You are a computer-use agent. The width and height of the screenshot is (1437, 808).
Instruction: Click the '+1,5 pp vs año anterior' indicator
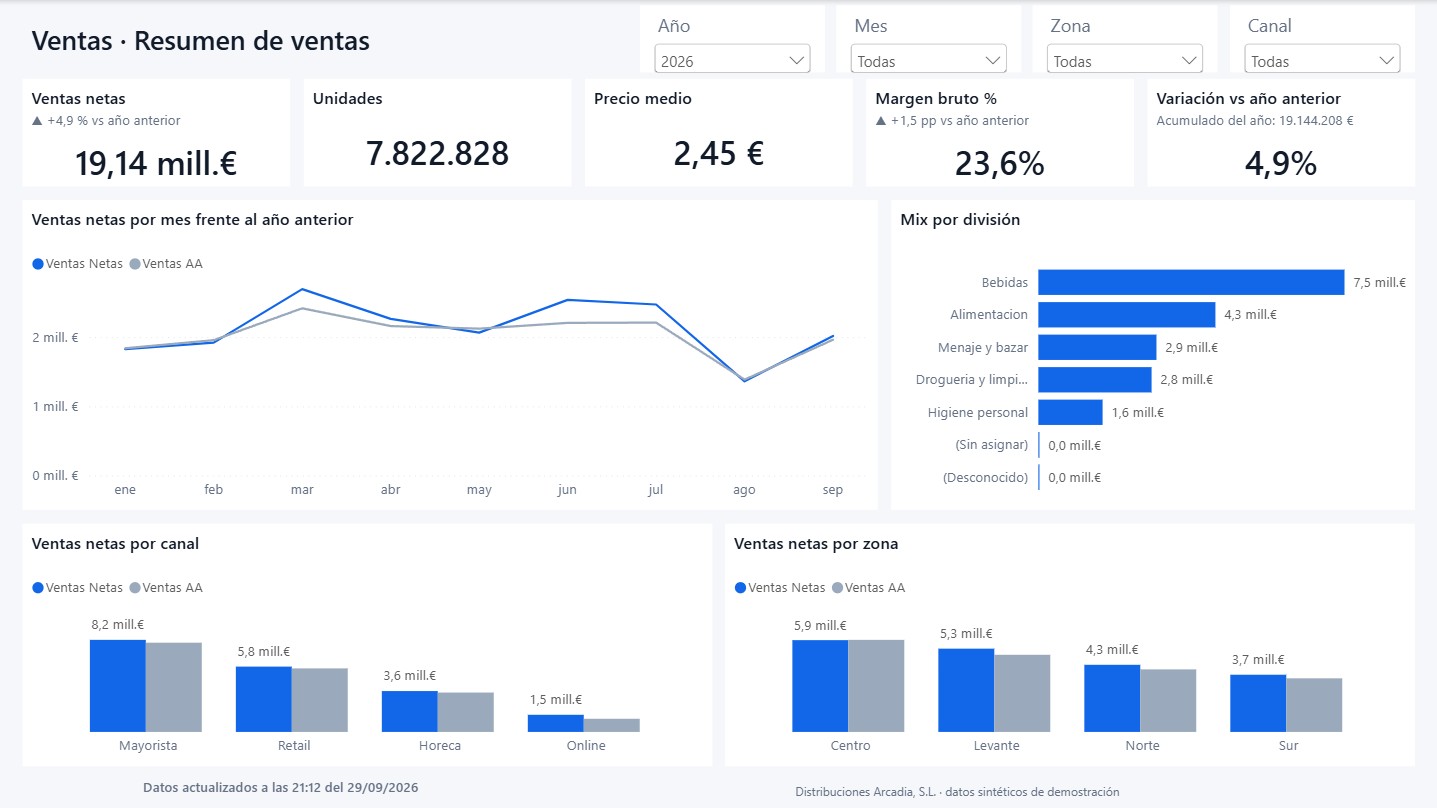pos(952,121)
